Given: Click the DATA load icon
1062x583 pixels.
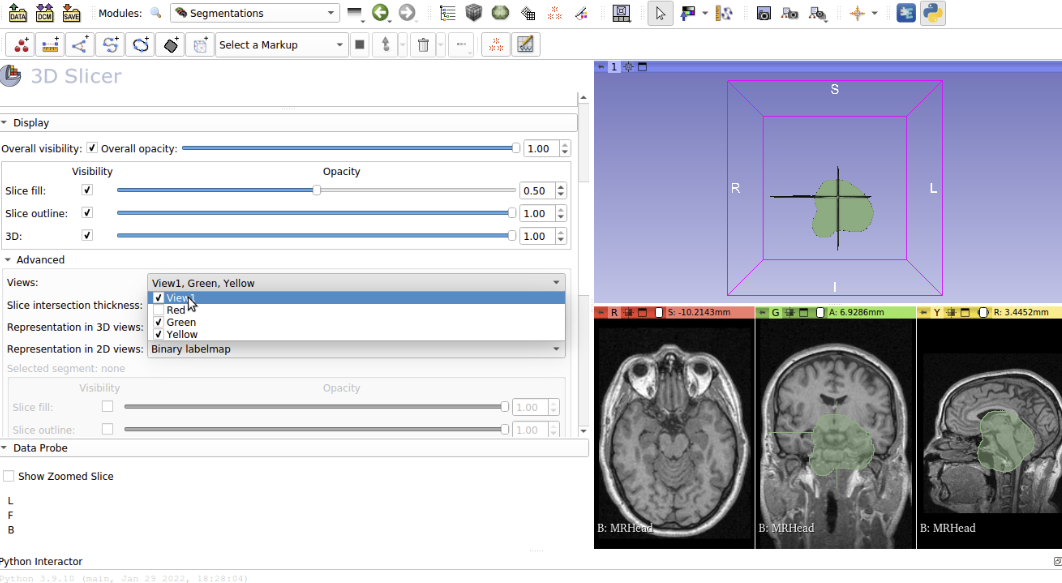Looking at the screenshot, I should coord(18,13).
